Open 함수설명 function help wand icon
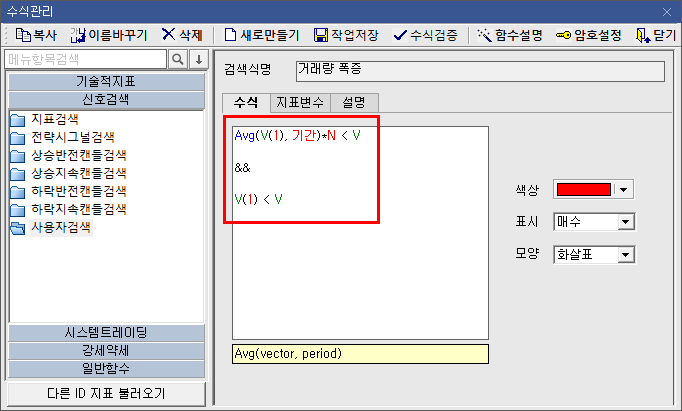Screen dimensions: 682x411 (x=484, y=35)
